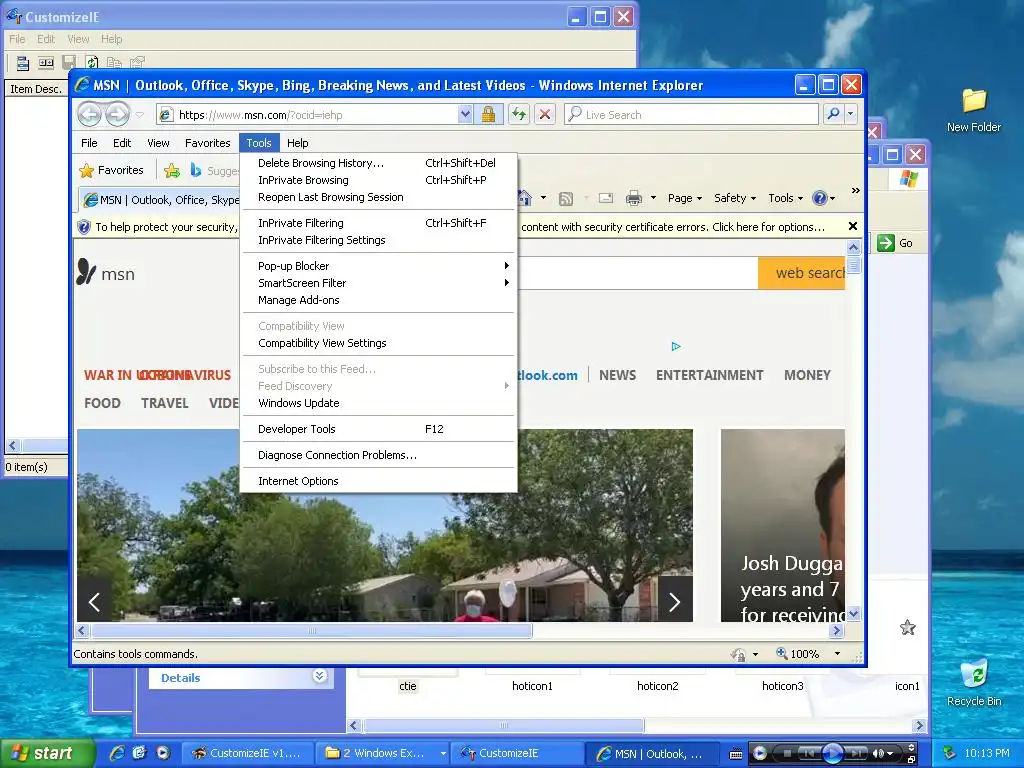Viewport: 1024px width, 768px height.
Task: Click the IE address bar URL field
Action: pos(307,114)
